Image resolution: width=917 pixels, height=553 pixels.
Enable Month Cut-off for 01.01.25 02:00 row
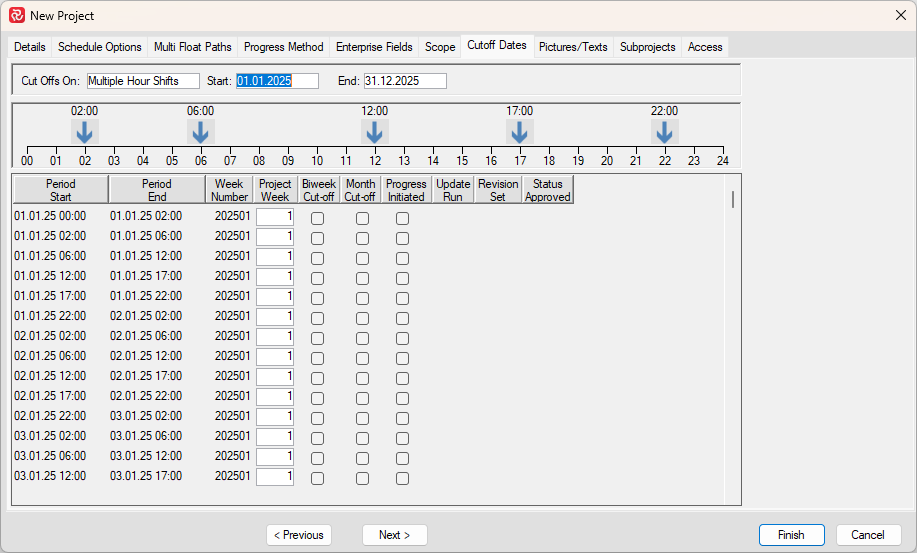pos(362,238)
